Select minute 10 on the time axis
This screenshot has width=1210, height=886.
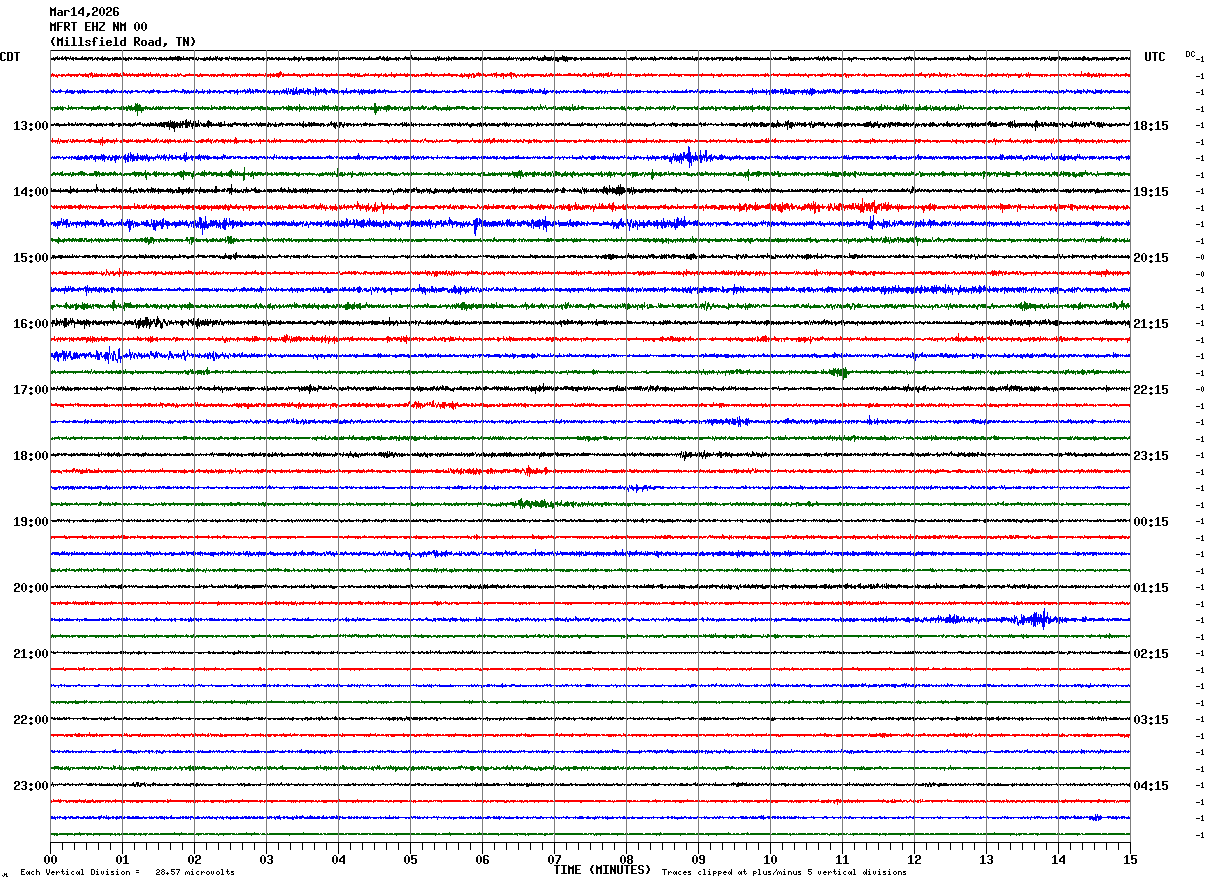click(x=770, y=860)
